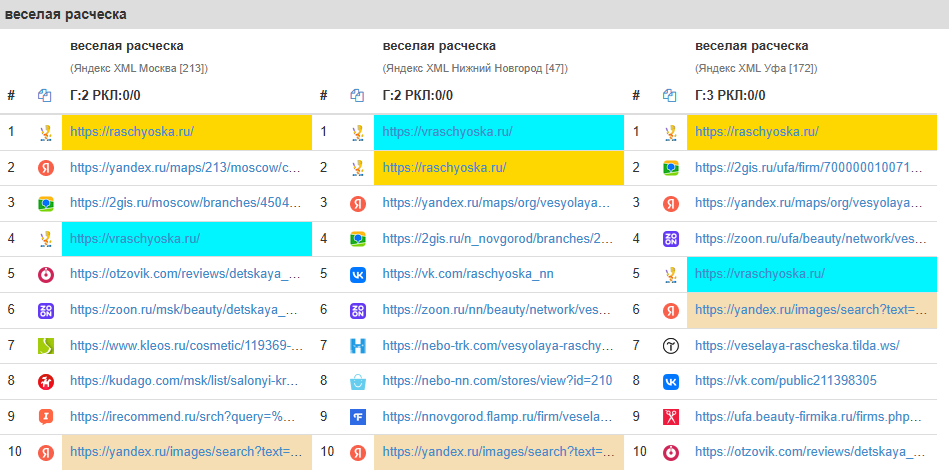Open the nnovgorod.flamp.ru/firm link
Image resolution: width=949 pixels, height=474 pixels.
click(498, 416)
